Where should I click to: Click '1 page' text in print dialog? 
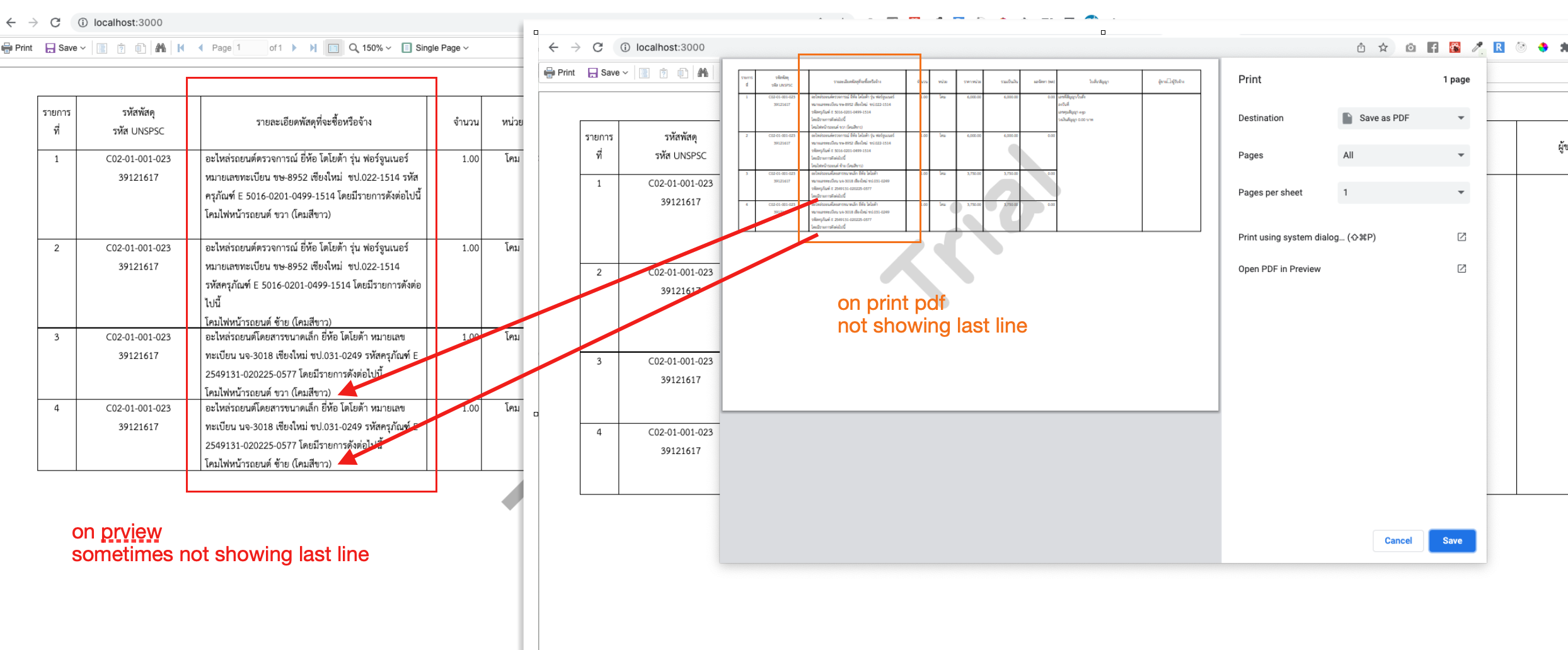1456,79
